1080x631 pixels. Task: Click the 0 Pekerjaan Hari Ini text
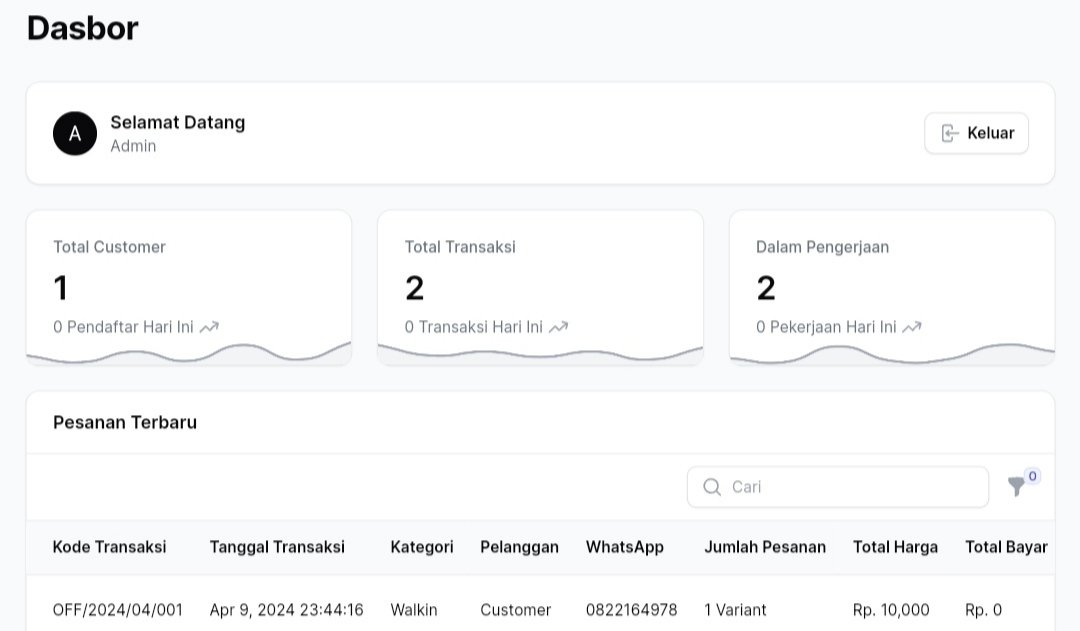(x=826, y=327)
